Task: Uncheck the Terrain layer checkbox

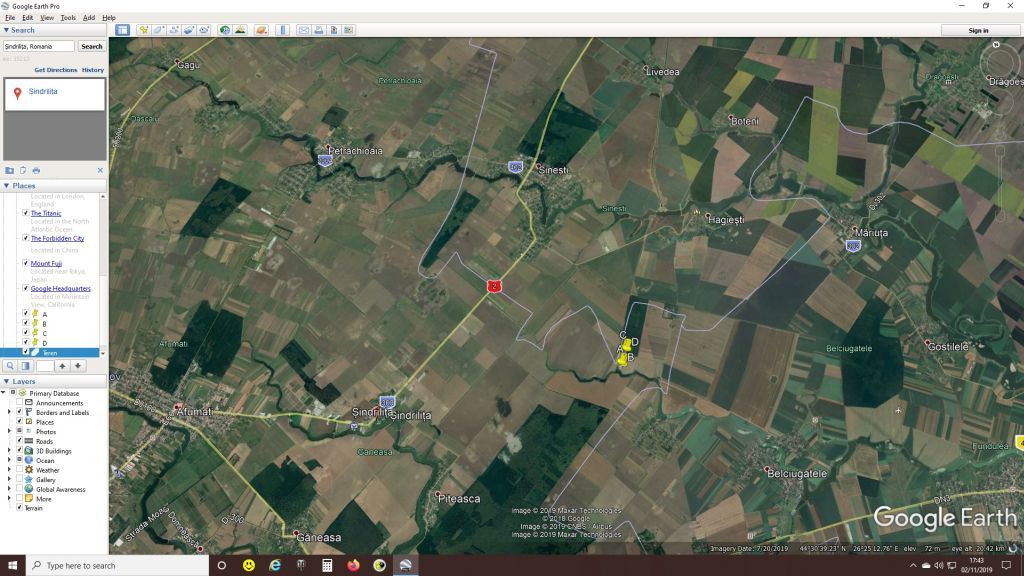Action: tap(19, 508)
